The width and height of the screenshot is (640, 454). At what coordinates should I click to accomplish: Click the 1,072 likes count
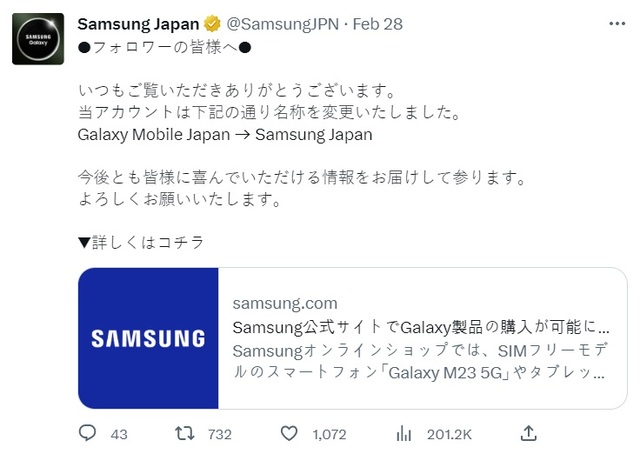[329, 434]
